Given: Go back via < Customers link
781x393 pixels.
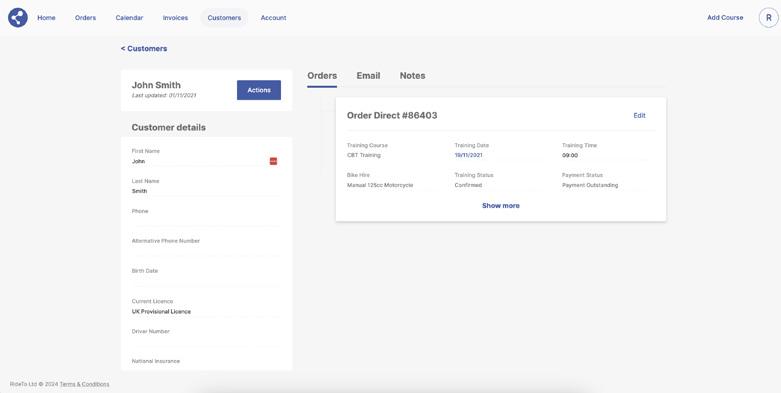Looking at the screenshot, I should coord(144,48).
